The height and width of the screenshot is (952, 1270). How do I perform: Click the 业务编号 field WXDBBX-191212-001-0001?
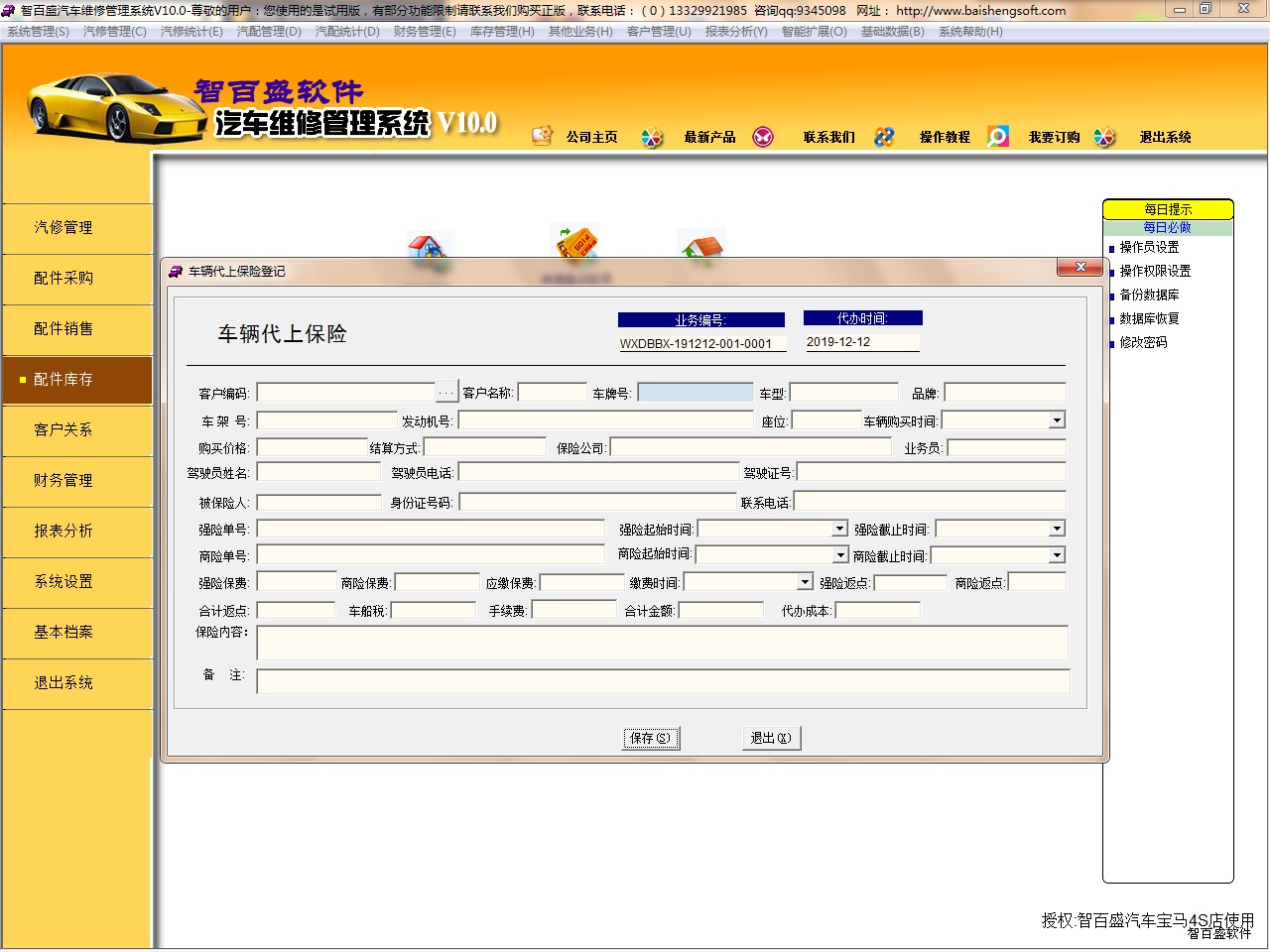coord(701,343)
